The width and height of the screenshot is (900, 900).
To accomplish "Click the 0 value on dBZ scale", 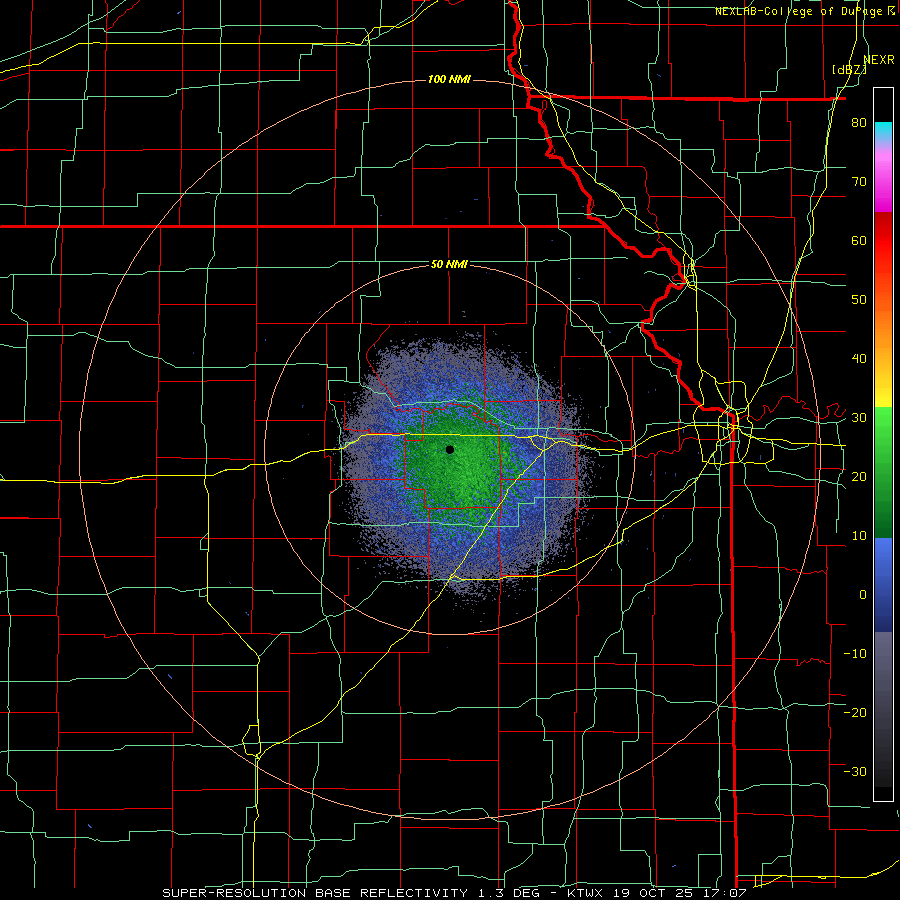I will coord(863,595).
